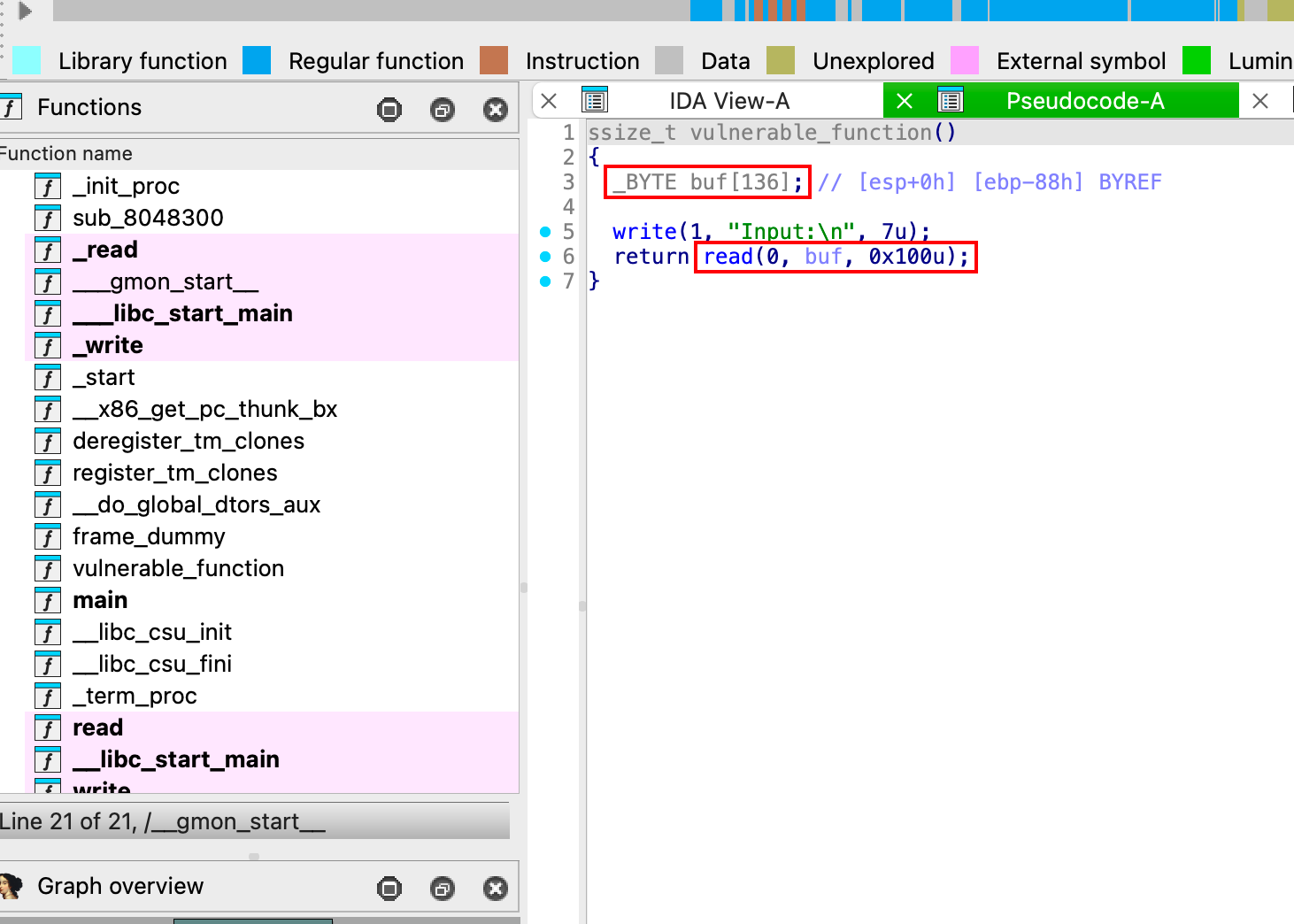Viewport: 1294px width, 924px height.
Task: Click the IDA View-A tab document icon
Action: click(x=595, y=101)
